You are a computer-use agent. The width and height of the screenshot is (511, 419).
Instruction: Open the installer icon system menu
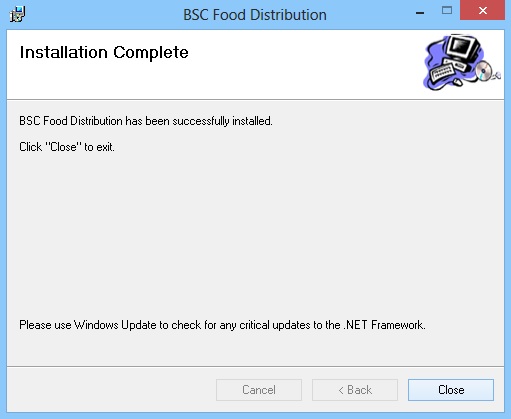click(17, 14)
